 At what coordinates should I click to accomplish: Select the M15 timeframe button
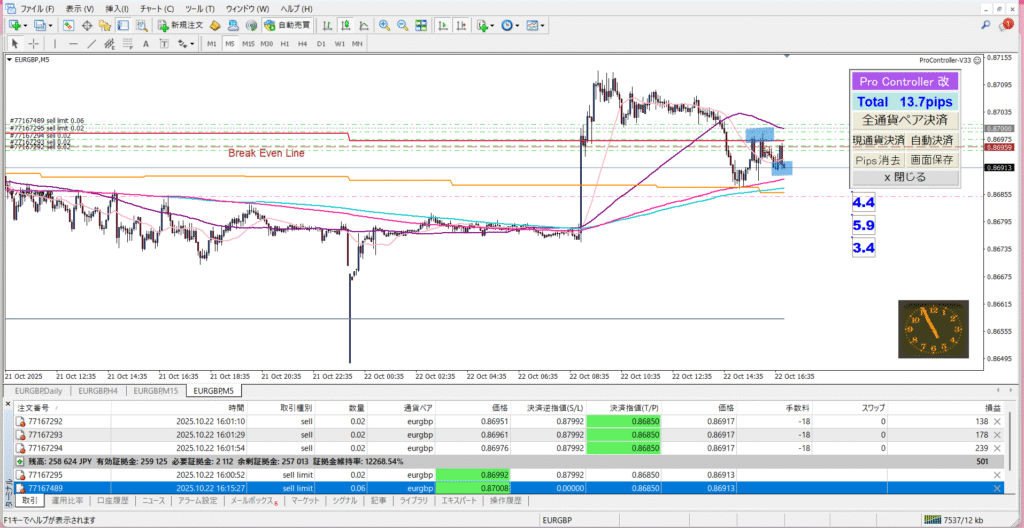coord(248,44)
